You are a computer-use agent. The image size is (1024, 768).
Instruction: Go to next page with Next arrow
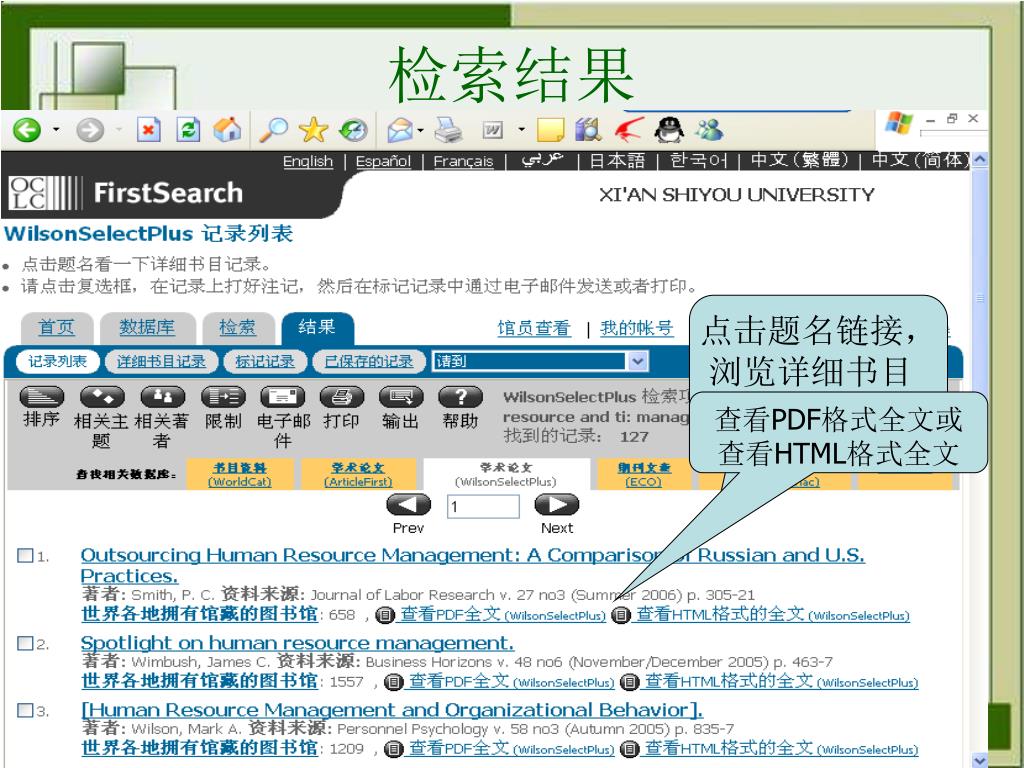coord(556,505)
